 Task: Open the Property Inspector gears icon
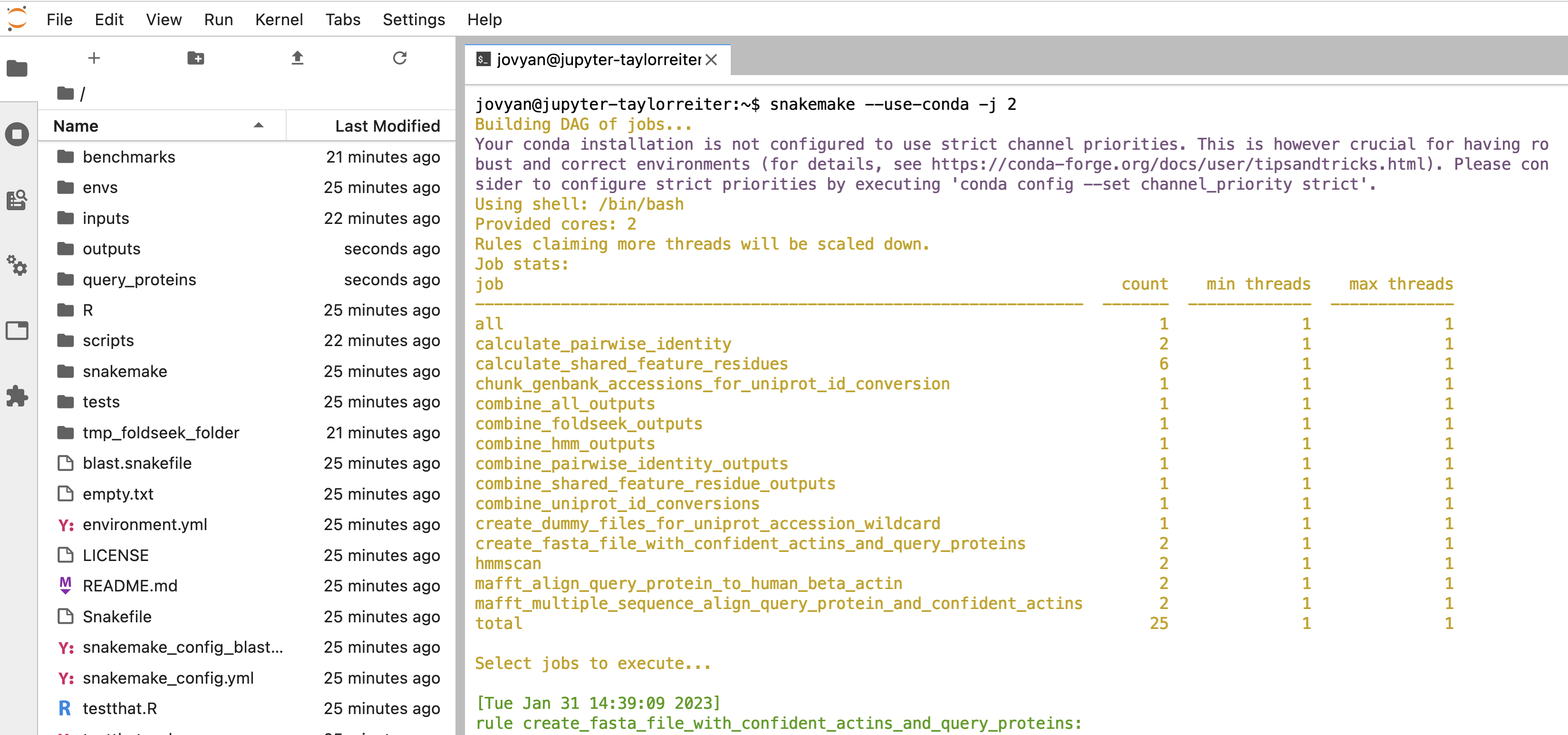click(17, 265)
